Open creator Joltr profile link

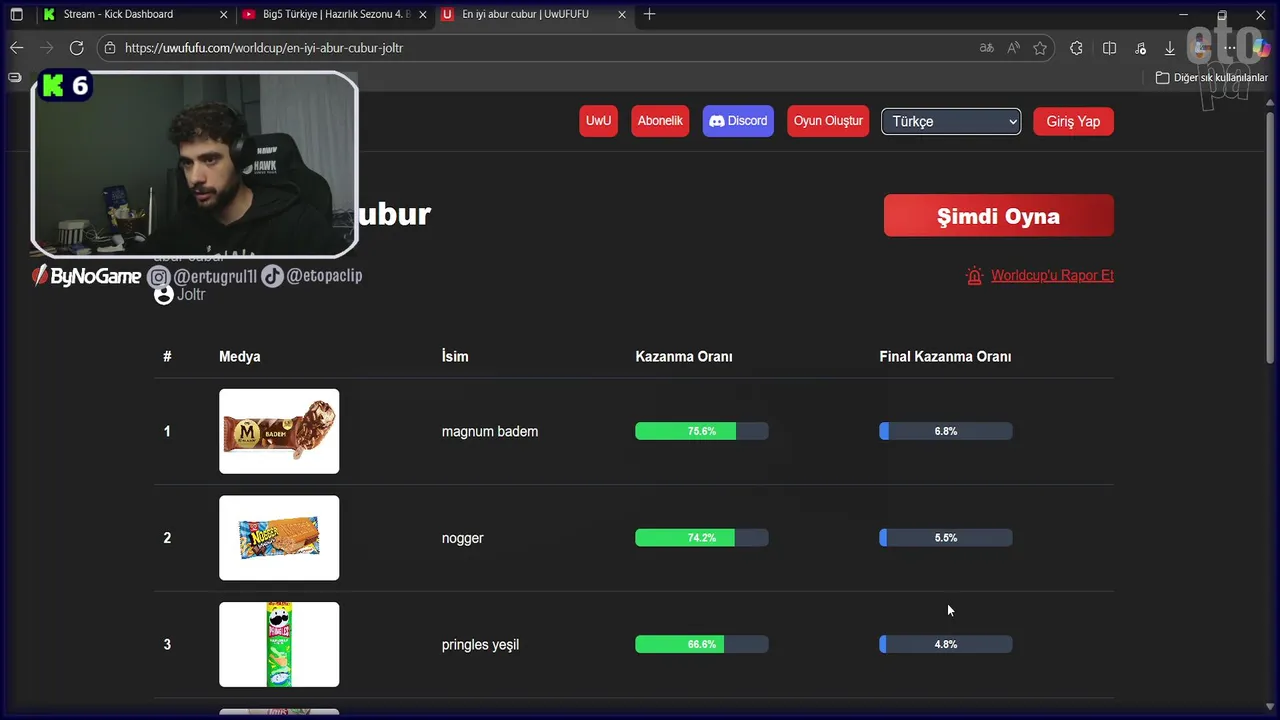pyautogui.click(x=191, y=295)
